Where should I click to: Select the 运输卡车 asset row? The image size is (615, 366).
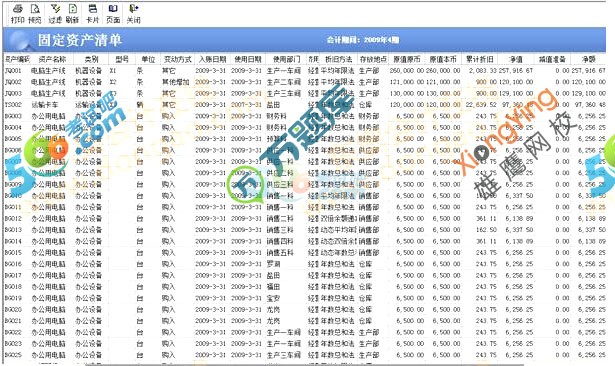pos(305,105)
